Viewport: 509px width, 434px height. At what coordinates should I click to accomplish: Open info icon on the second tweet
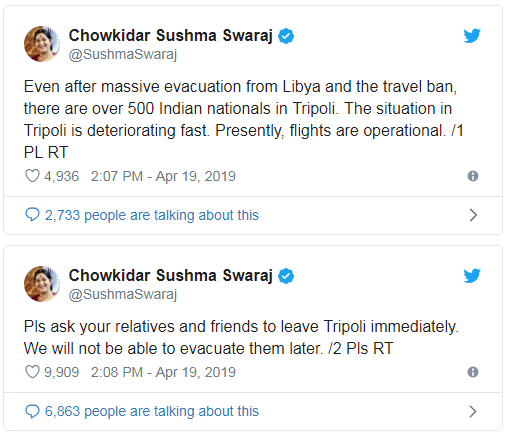[x=473, y=372]
